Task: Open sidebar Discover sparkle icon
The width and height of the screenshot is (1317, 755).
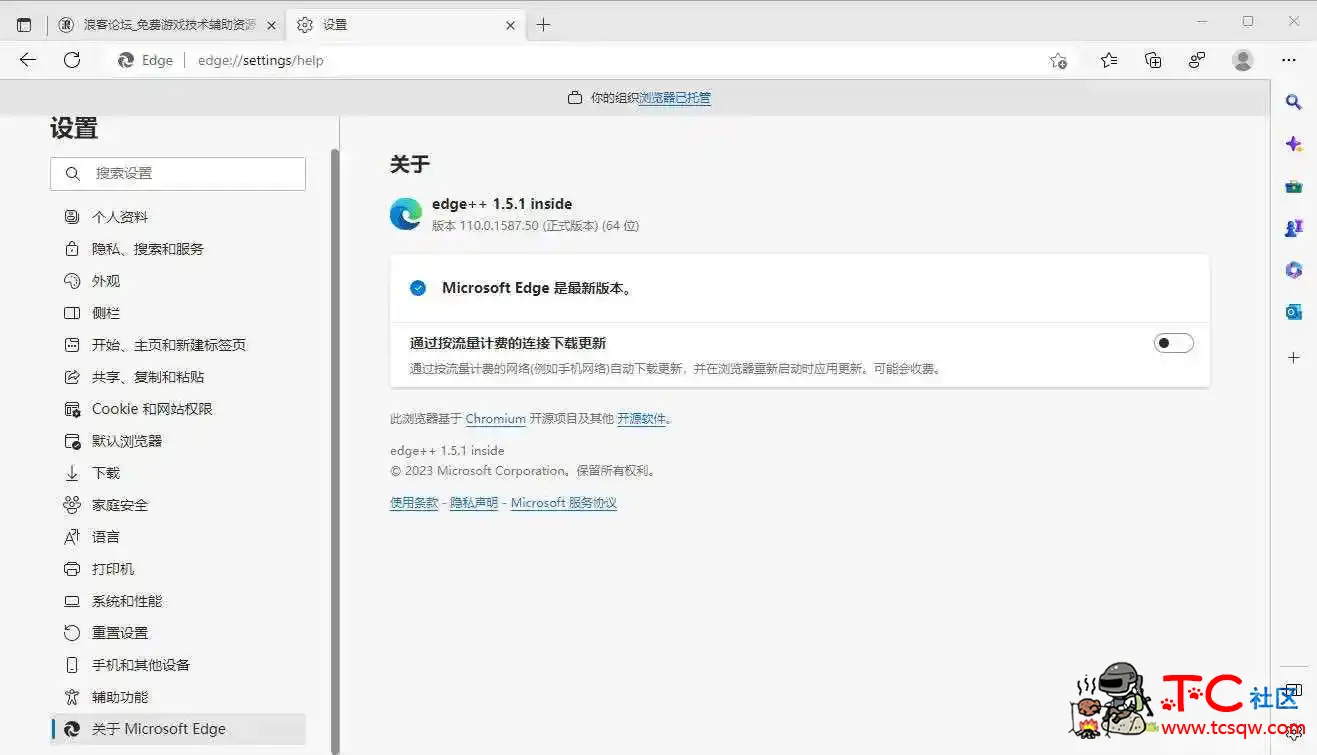Action: pos(1293,144)
